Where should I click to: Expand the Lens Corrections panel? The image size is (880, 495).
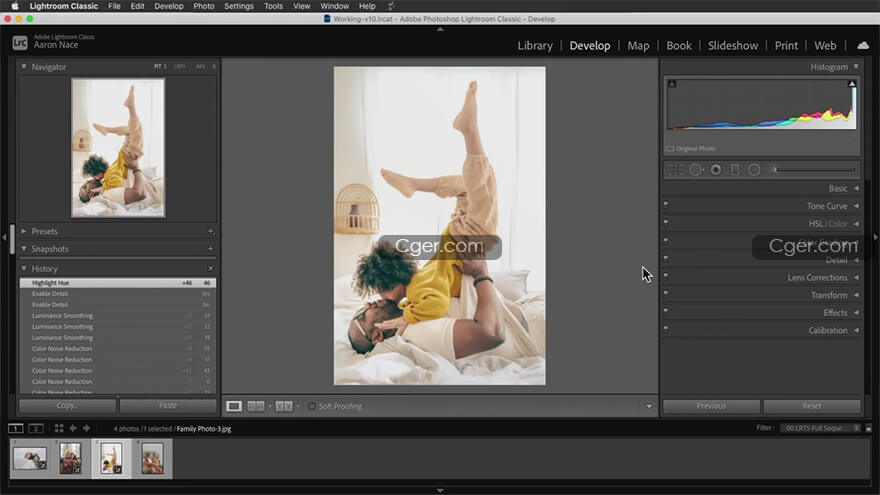click(x=856, y=277)
